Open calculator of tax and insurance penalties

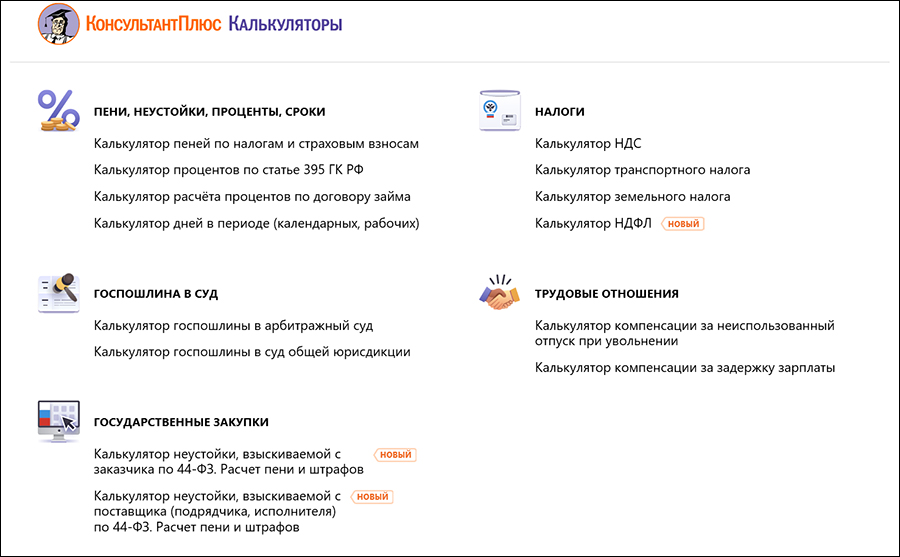pyautogui.click(x=256, y=144)
